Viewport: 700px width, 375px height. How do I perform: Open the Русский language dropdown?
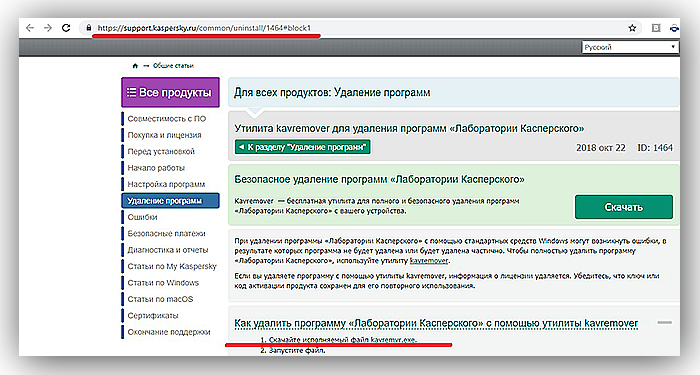pos(630,47)
